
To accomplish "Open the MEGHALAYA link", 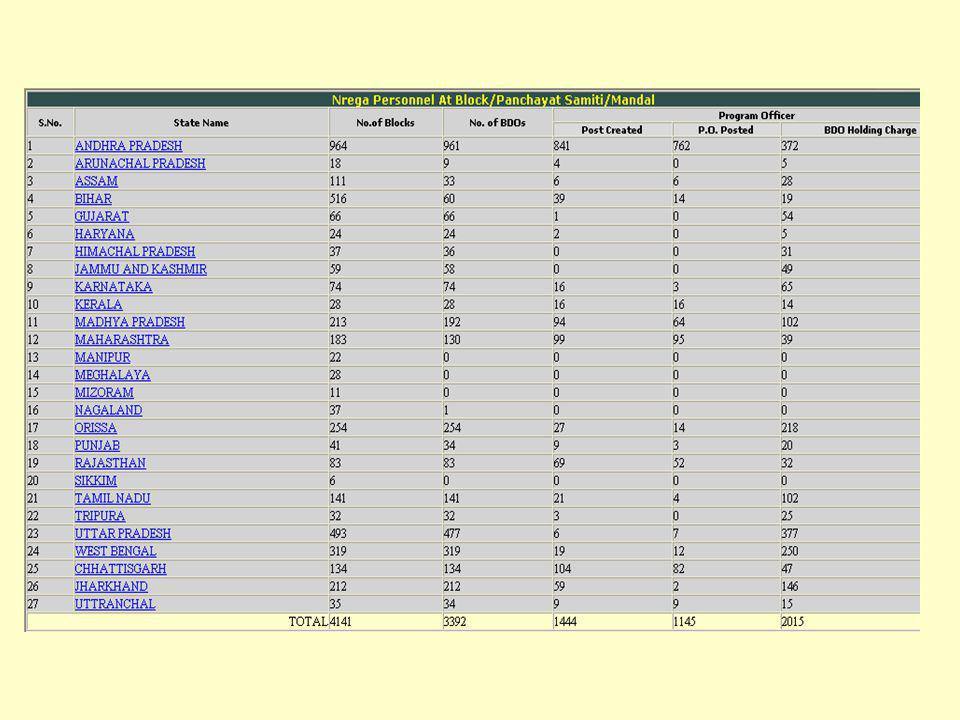I will pyautogui.click(x=113, y=375).
